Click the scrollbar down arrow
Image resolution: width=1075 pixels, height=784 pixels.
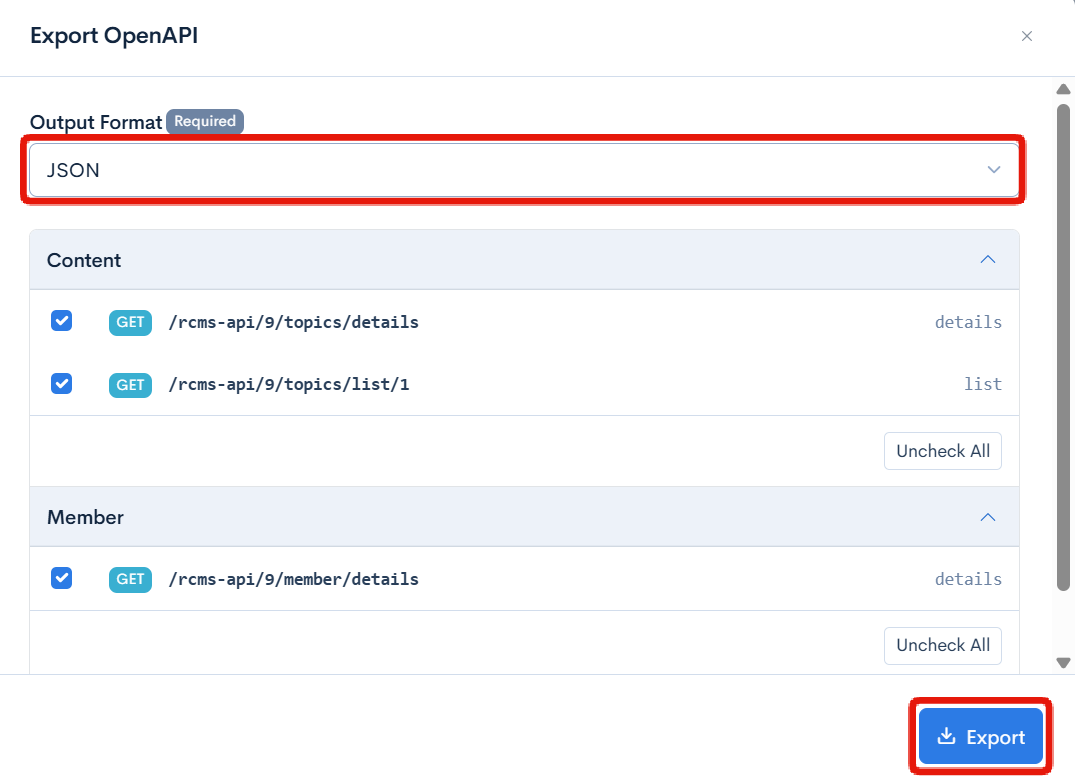1063,662
